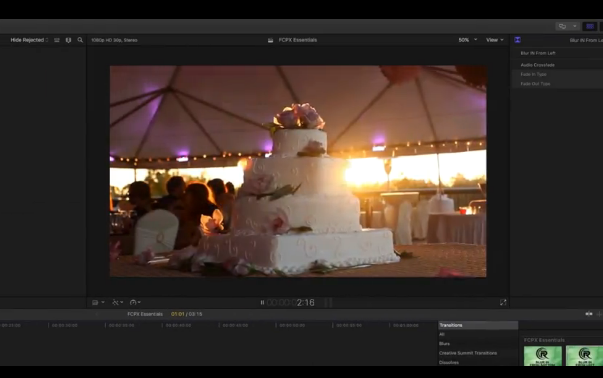This screenshot has width=603, height=378.
Task: Open the 50% viewer zoom dropdown
Action: pos(468,40)
